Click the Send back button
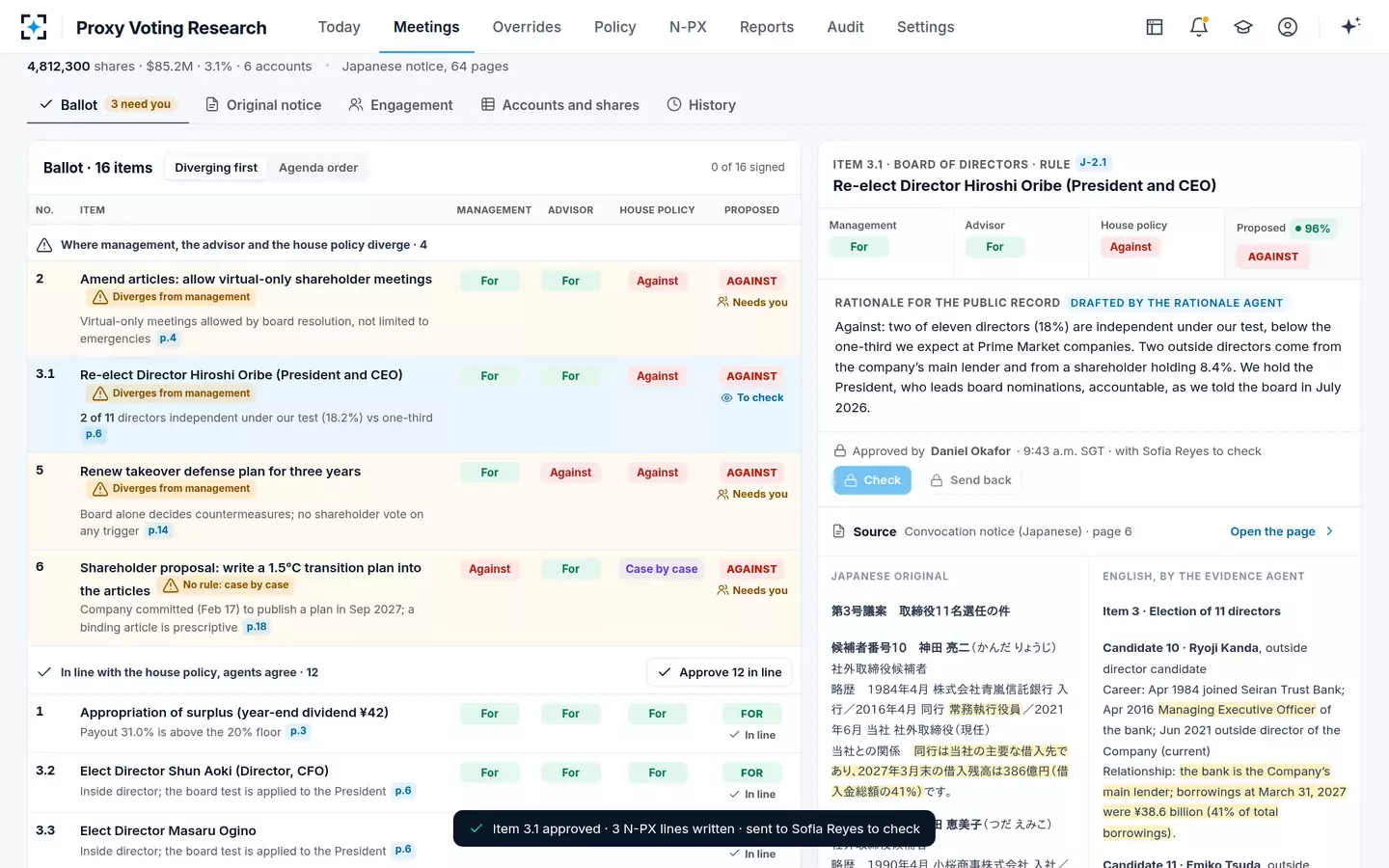Viewport: 1389px width, 868px height. pyautogui.click(x=970, y=480)
